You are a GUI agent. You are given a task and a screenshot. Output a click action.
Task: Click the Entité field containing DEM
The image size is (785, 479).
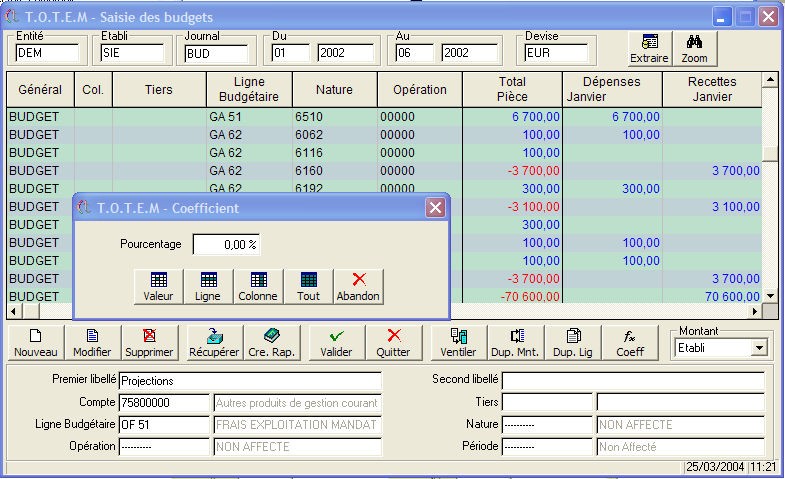tap(47, 53)
